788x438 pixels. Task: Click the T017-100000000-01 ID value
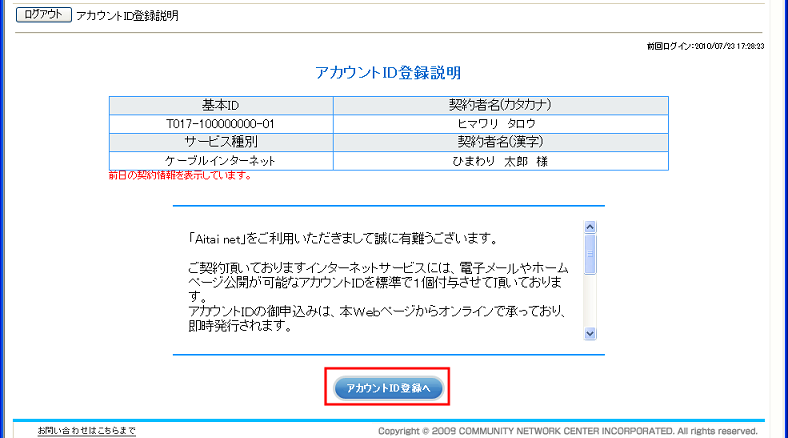pyautogui.click(x=220, y=124)
